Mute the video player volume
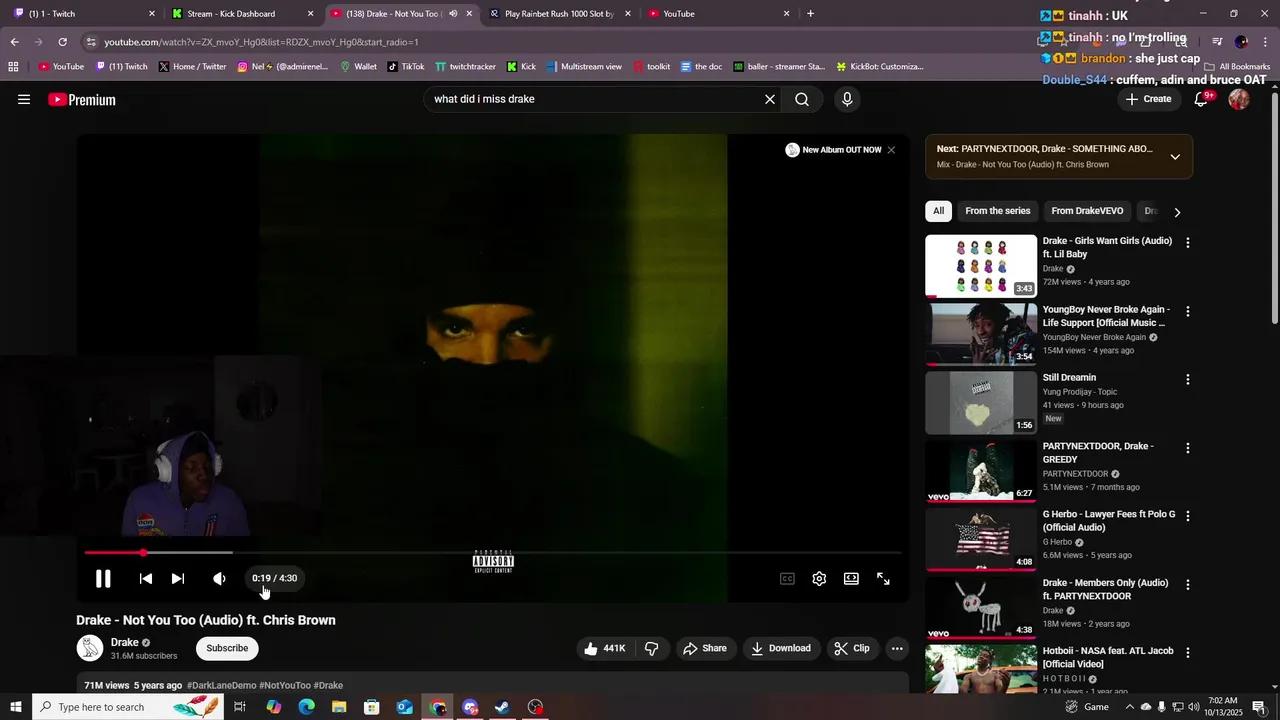The image size is (1280, 720). tap(220, 579)
